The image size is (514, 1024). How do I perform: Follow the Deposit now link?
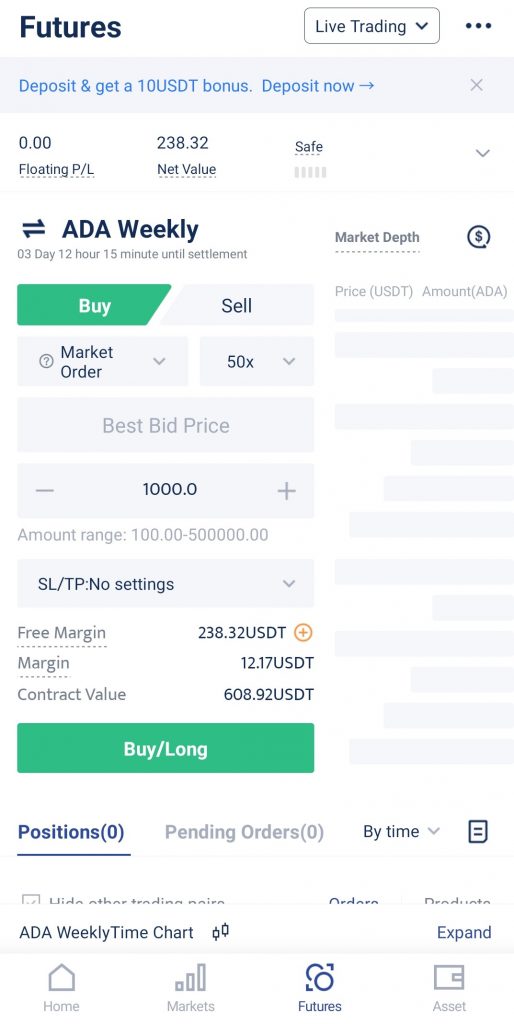click(x=318, y=86)
